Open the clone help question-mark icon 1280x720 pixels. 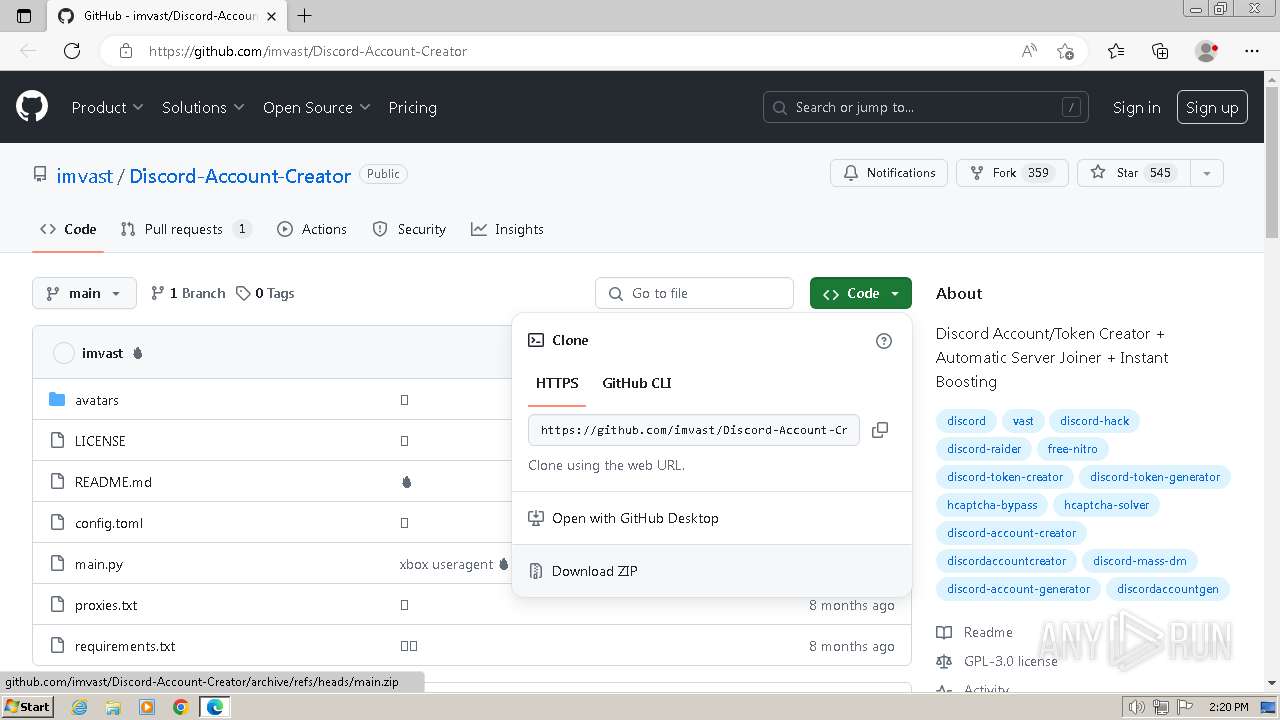[883, 341]
